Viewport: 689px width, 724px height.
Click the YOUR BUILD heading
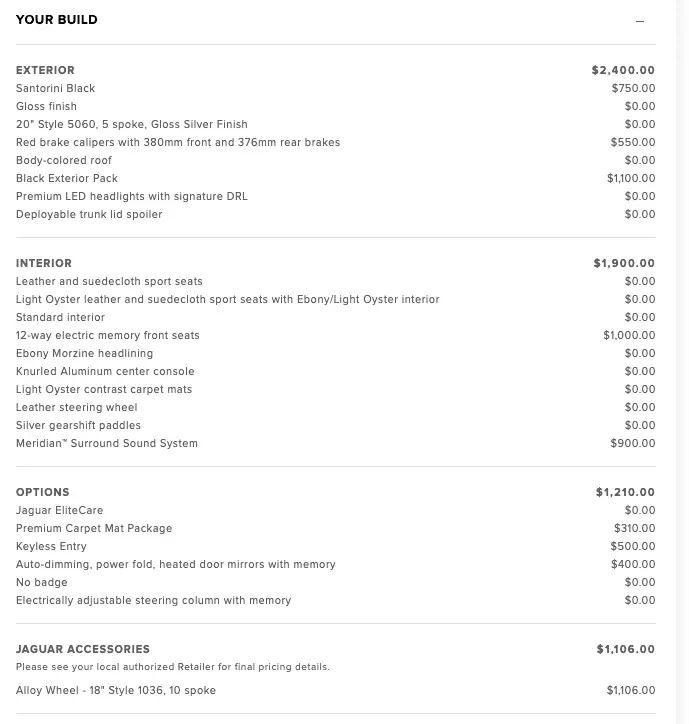pyautogui.click(x=57, y=20)
